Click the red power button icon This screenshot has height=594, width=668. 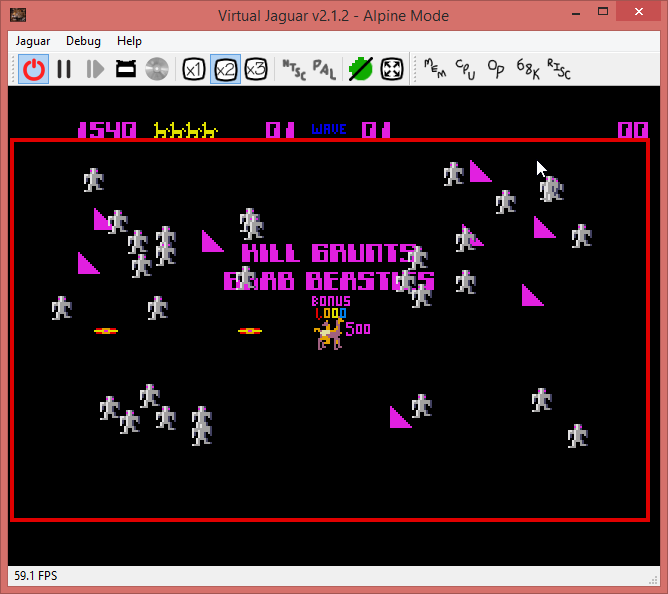point(34,69)
